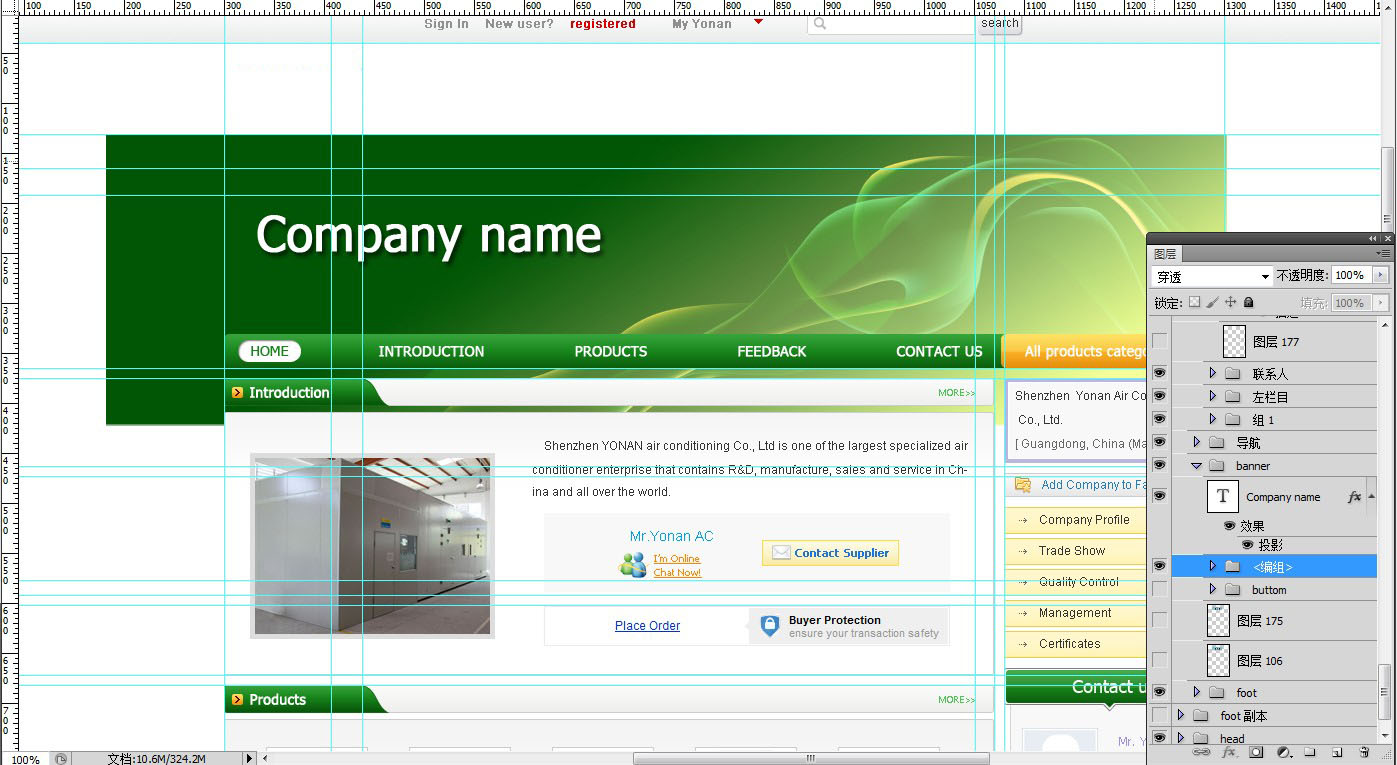
Task: Click the delete layer trash icon
Action: (x=1363, y=752)
